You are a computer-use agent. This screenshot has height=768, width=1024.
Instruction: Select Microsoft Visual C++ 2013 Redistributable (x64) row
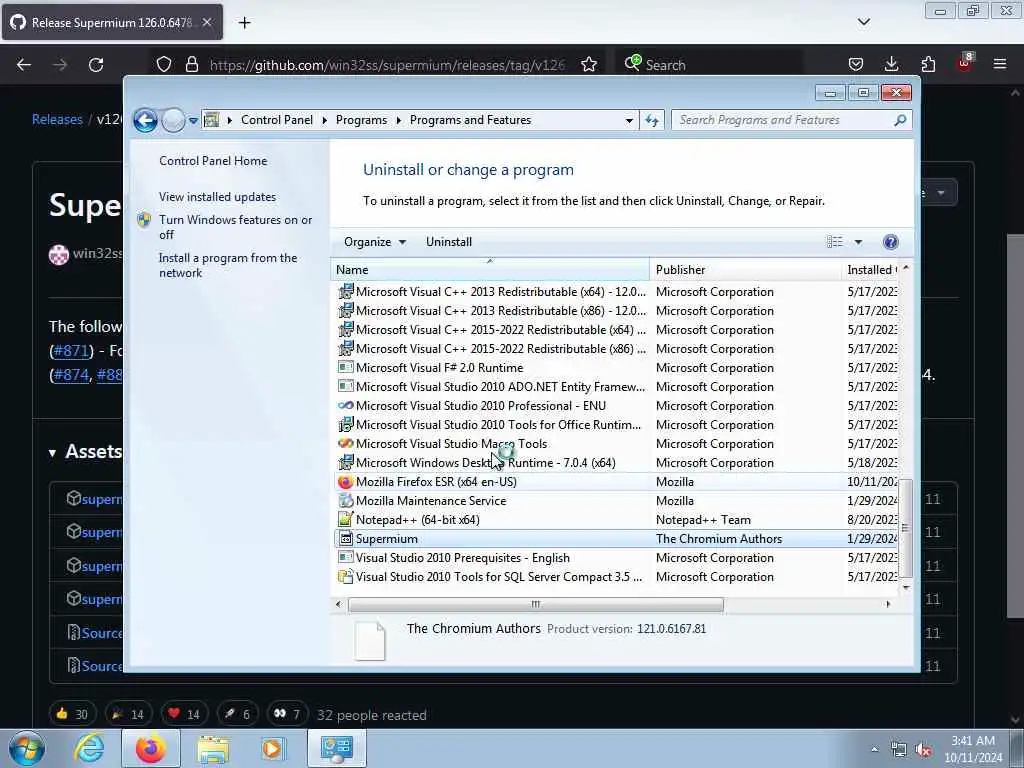coord(616,292)
